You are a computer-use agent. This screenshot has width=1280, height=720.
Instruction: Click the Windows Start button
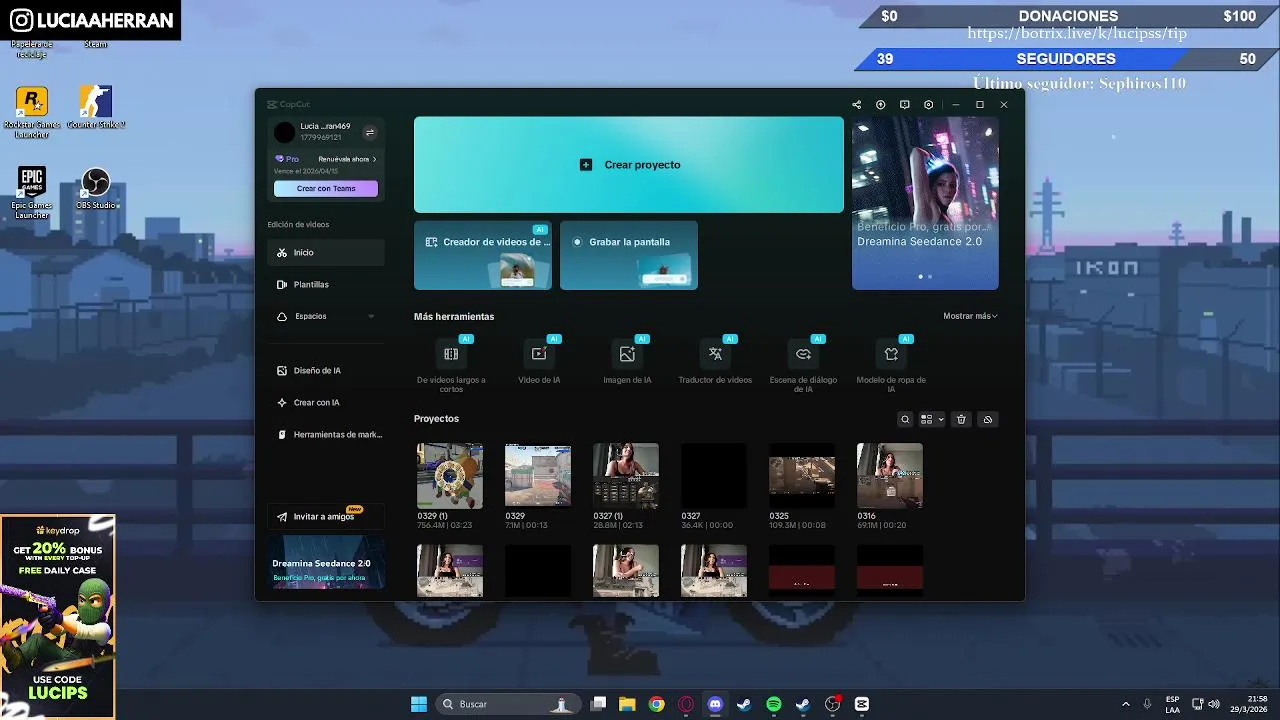[x=419, y=704]
